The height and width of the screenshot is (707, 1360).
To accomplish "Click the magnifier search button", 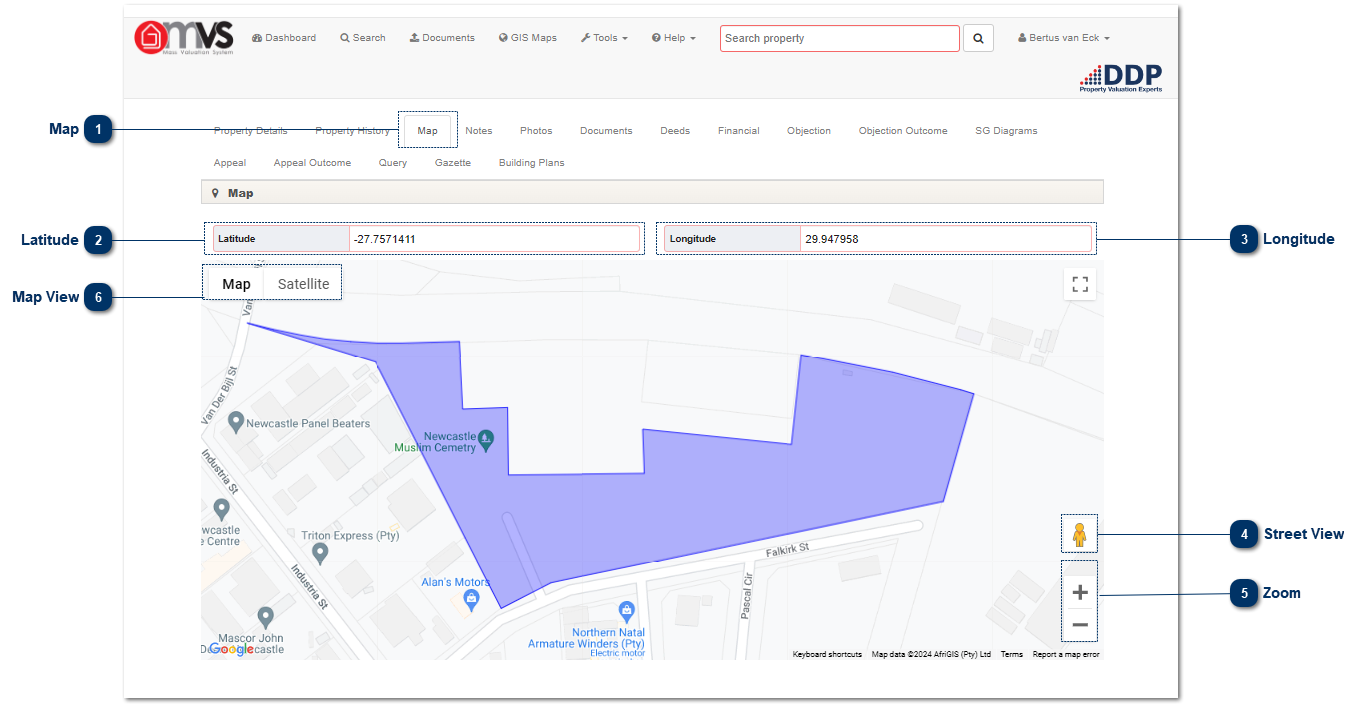I will point(978,38).
